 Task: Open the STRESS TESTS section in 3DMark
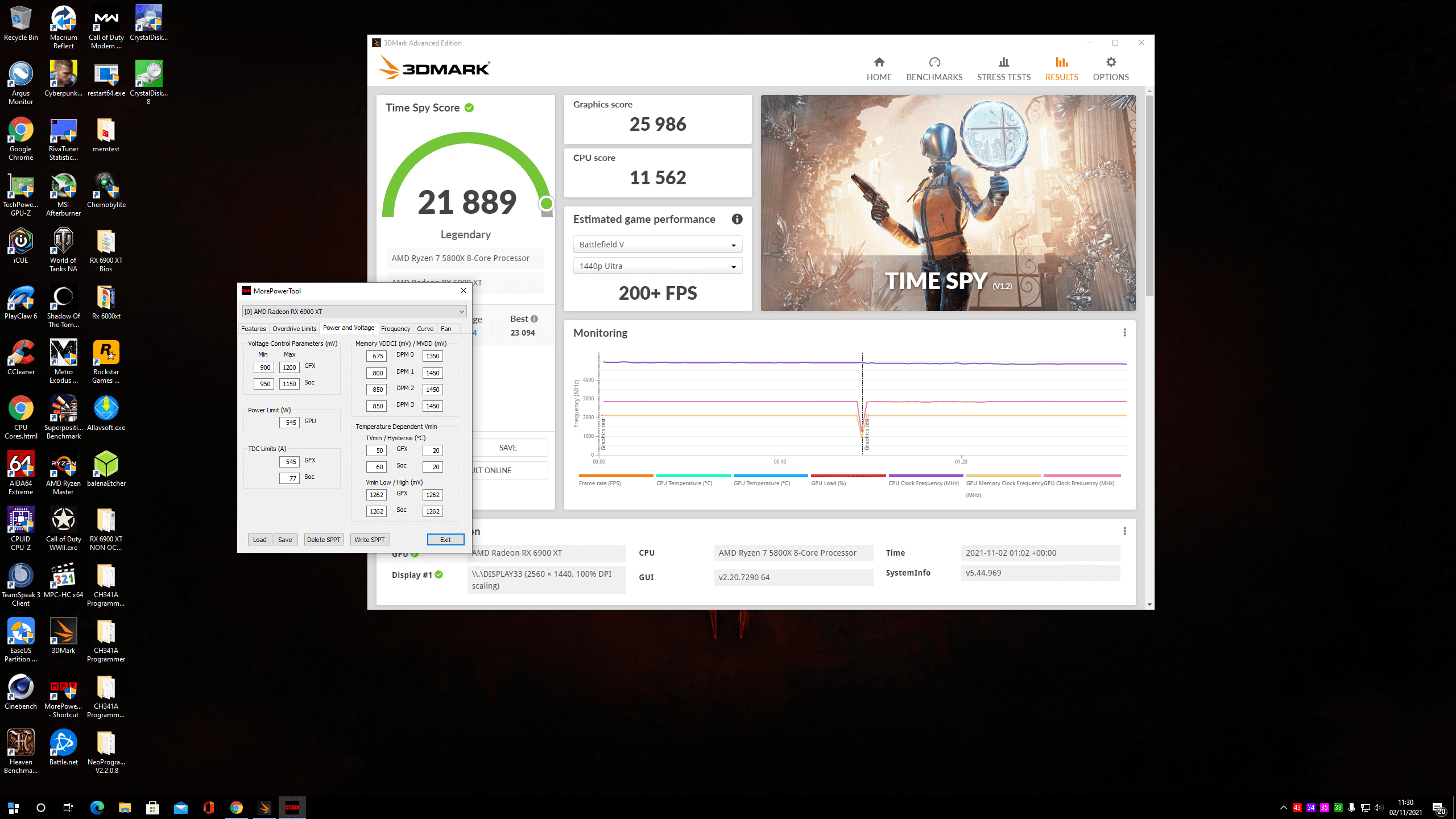click(x=1003, y=69)
